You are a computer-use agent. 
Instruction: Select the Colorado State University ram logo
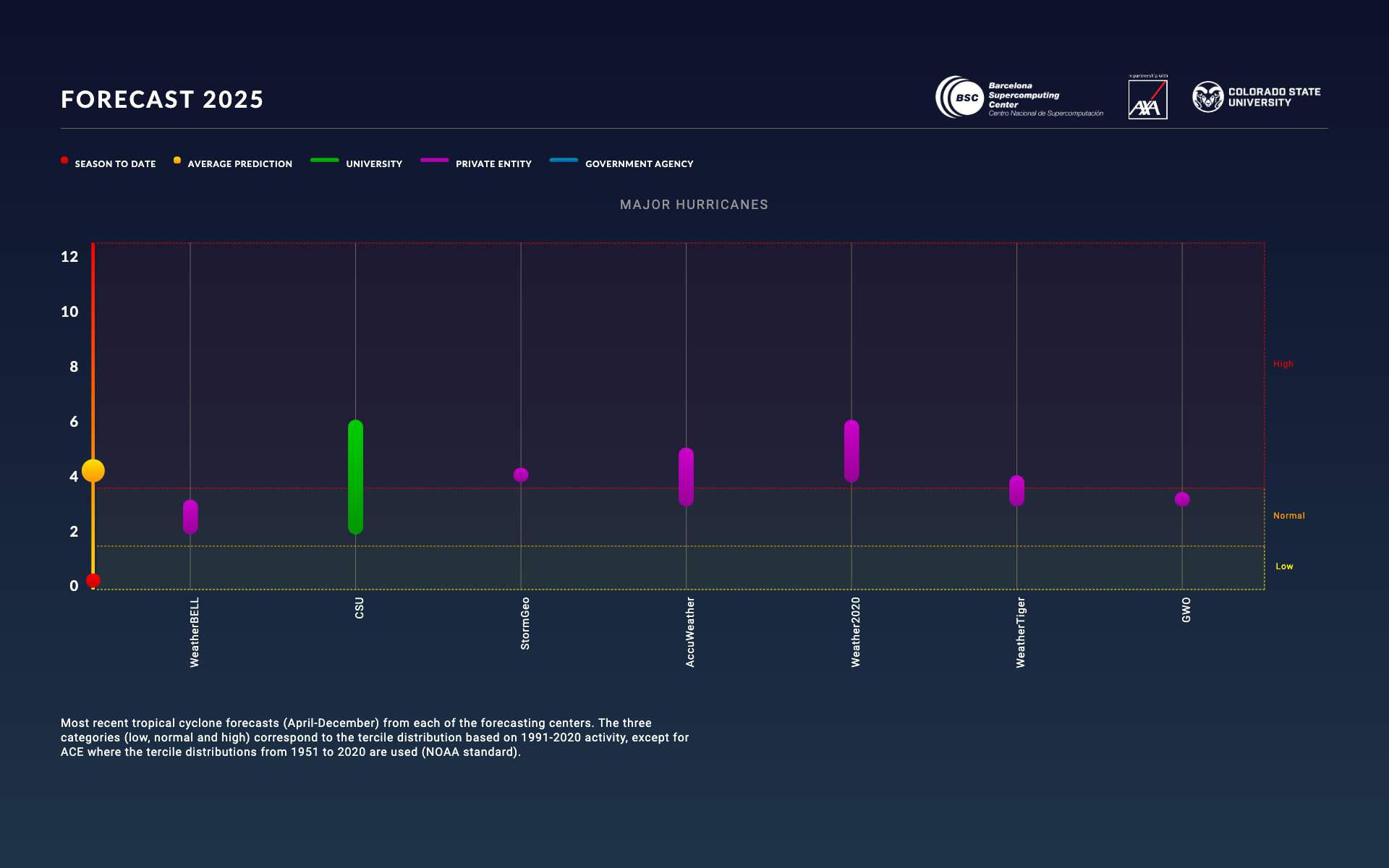coord(1209,96)
